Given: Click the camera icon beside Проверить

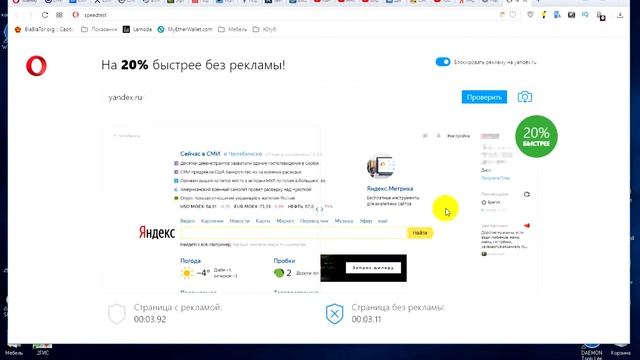Looking at the screenshot, I should point(525,97).
